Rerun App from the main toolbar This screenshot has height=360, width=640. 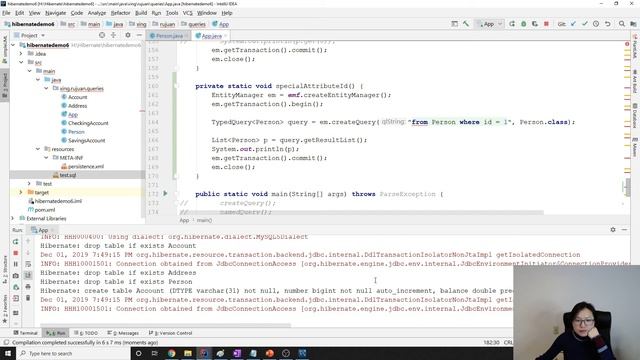[512, 24]
